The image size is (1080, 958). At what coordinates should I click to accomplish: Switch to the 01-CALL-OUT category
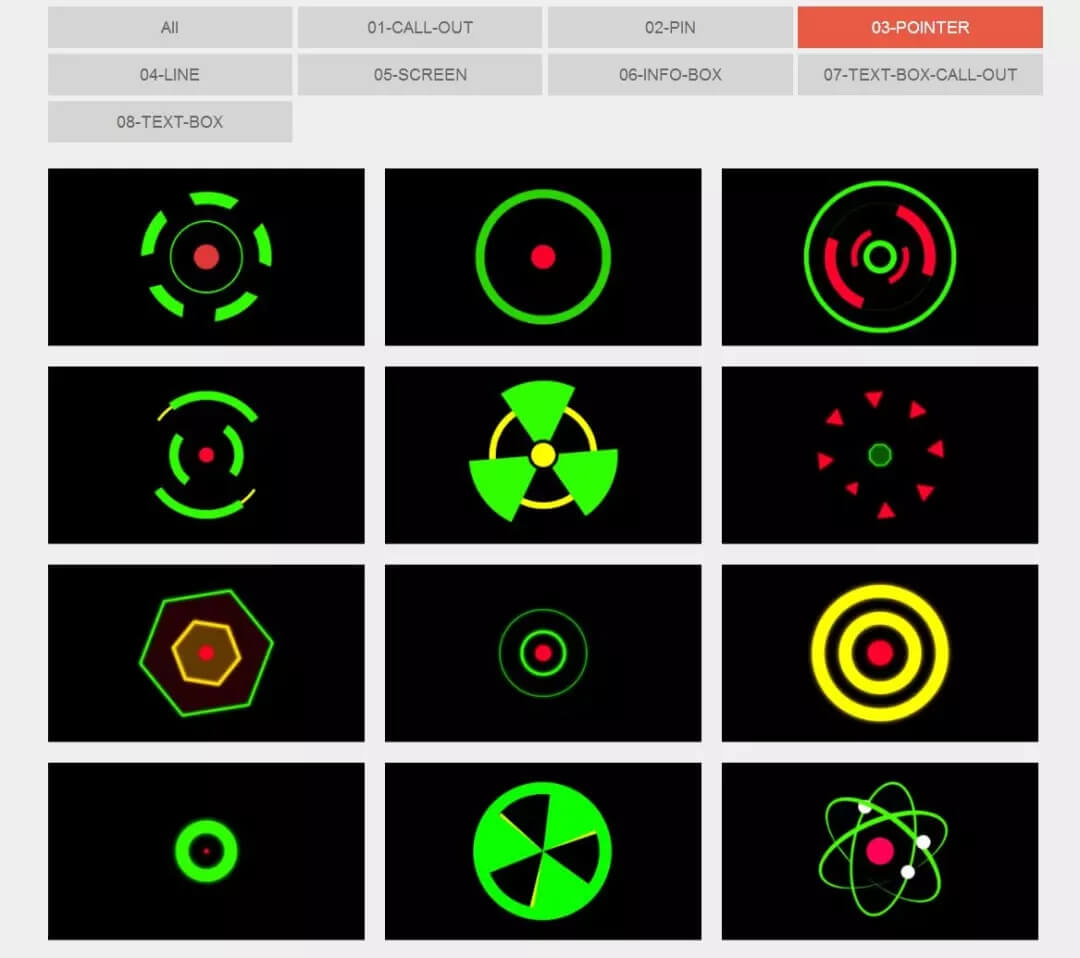[420, 27]
